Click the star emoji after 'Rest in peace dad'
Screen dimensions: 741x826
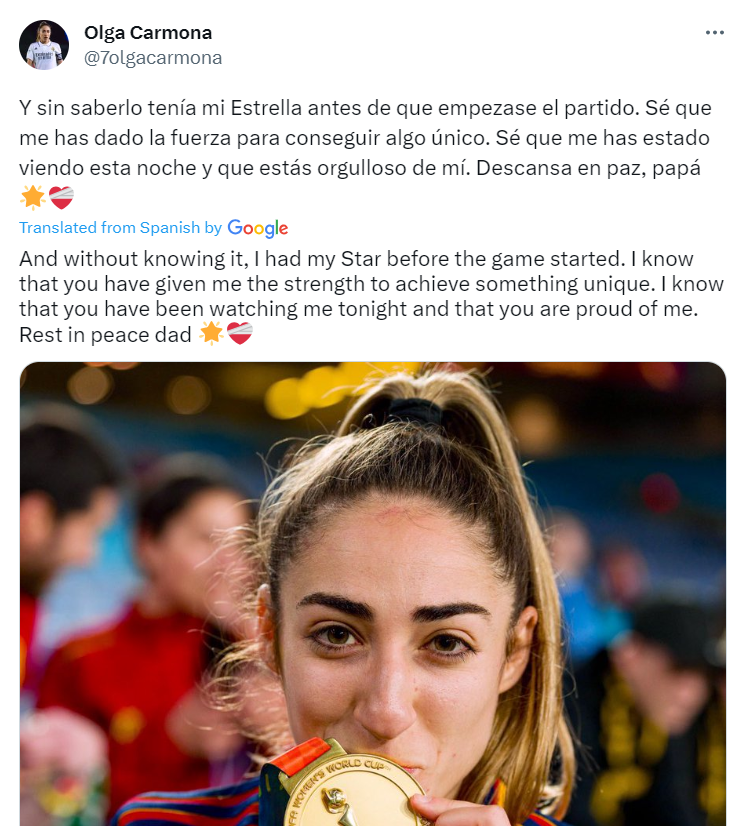(x=211, y=333)
